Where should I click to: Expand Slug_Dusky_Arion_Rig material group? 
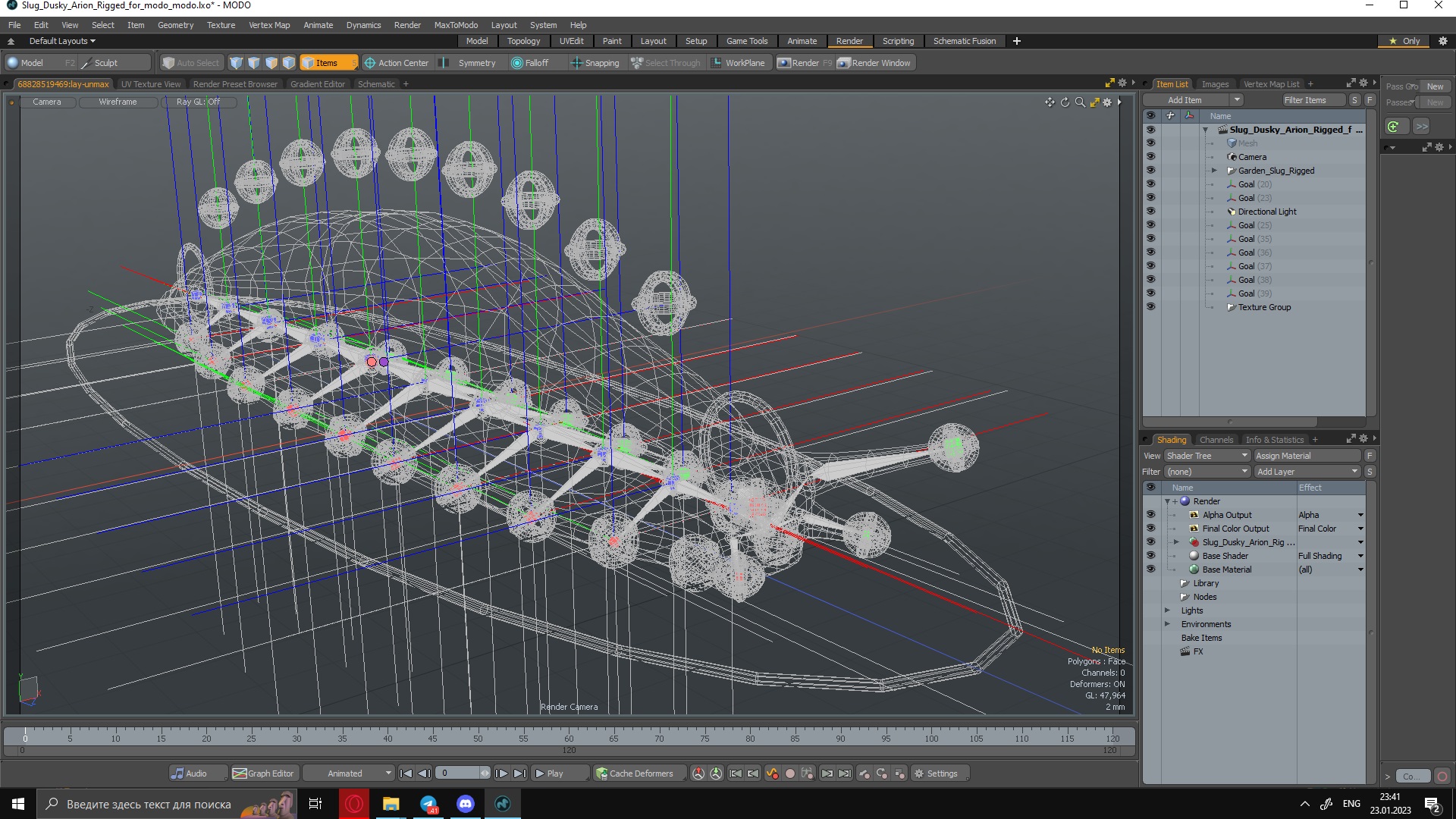coord(1176,542)
